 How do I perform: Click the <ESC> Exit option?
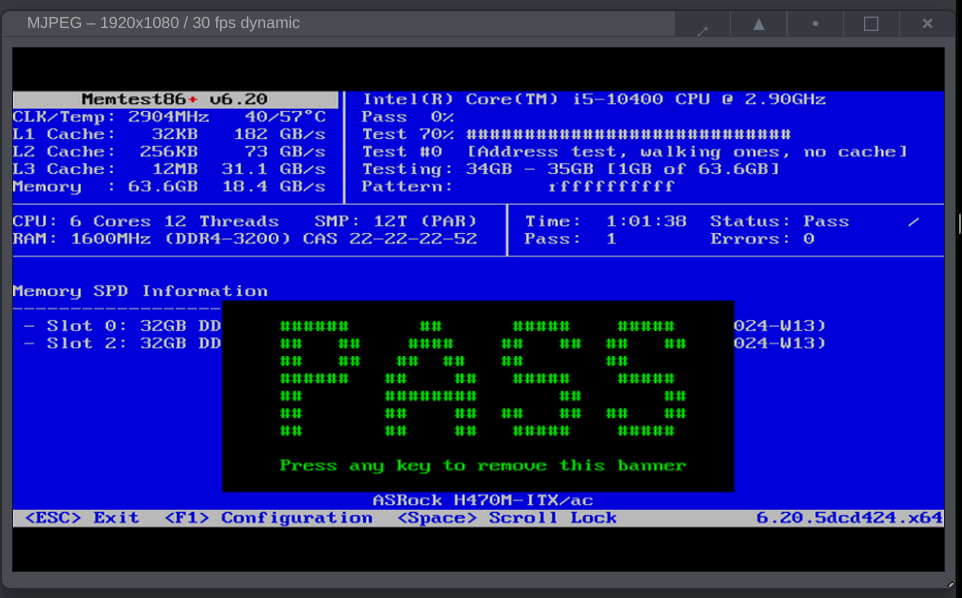pyautogui.click(x=82, y=518)
